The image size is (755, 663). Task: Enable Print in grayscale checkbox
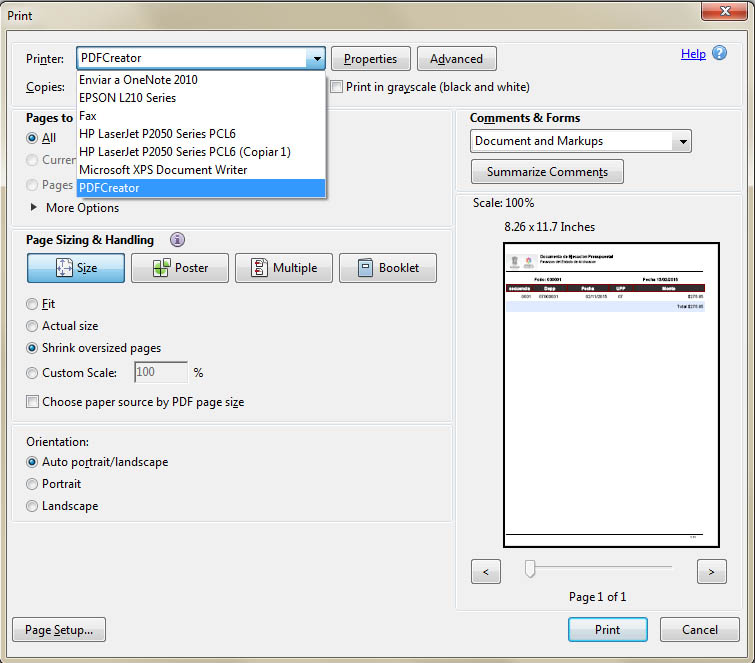coord(336,87)
